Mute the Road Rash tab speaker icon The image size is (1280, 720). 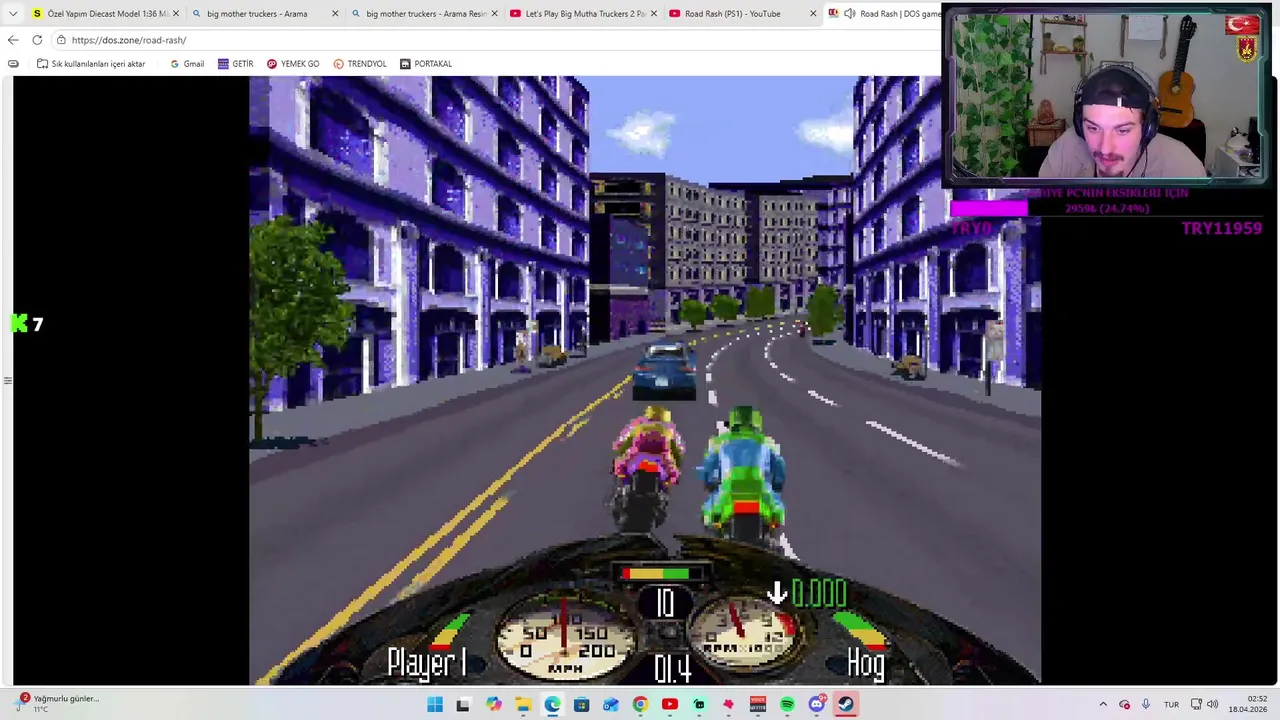pyautogui.click(x=849, y=13)
